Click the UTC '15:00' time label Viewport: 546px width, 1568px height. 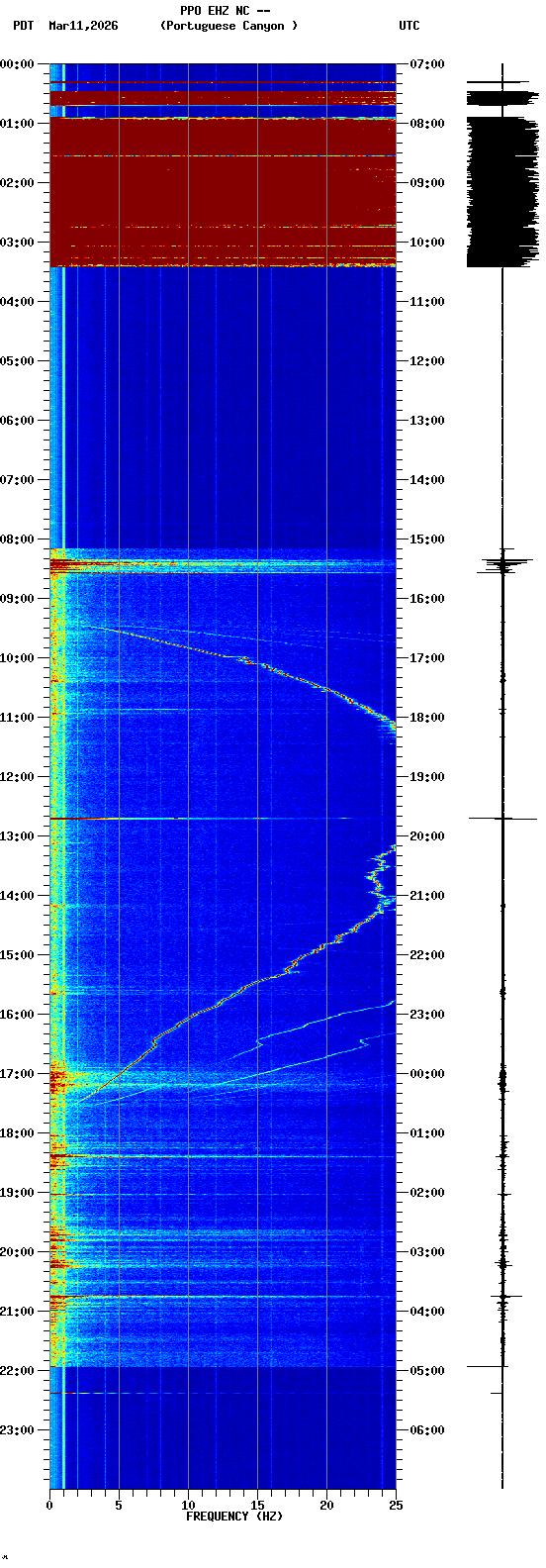[x=426, y=539]
